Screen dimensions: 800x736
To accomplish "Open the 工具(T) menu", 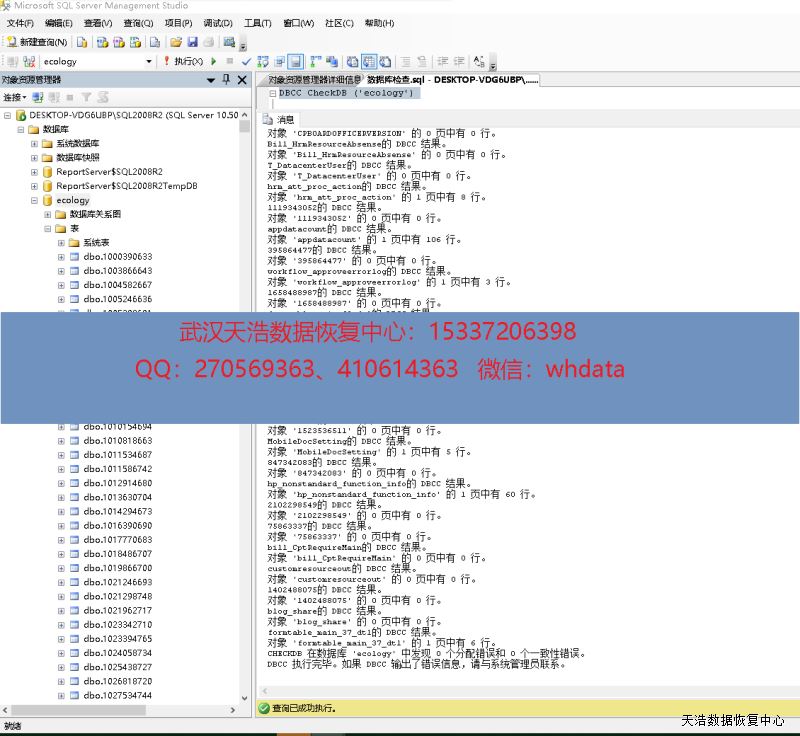I will tap(257, 23).
